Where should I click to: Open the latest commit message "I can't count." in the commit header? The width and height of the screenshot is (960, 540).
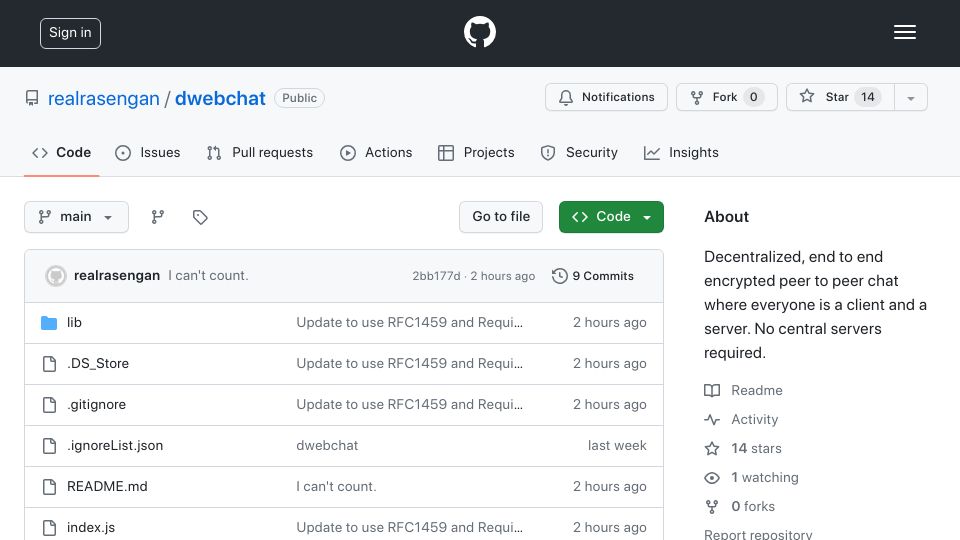click(208, 276)
